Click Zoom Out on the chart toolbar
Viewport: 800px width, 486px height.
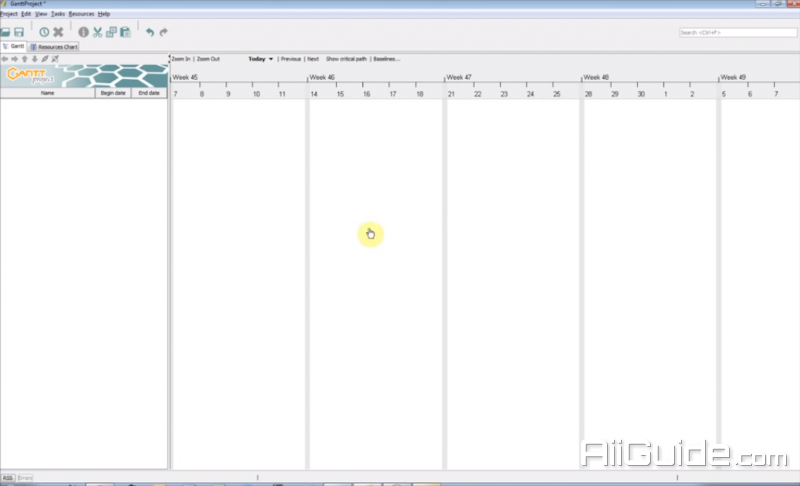coord(208,59)
